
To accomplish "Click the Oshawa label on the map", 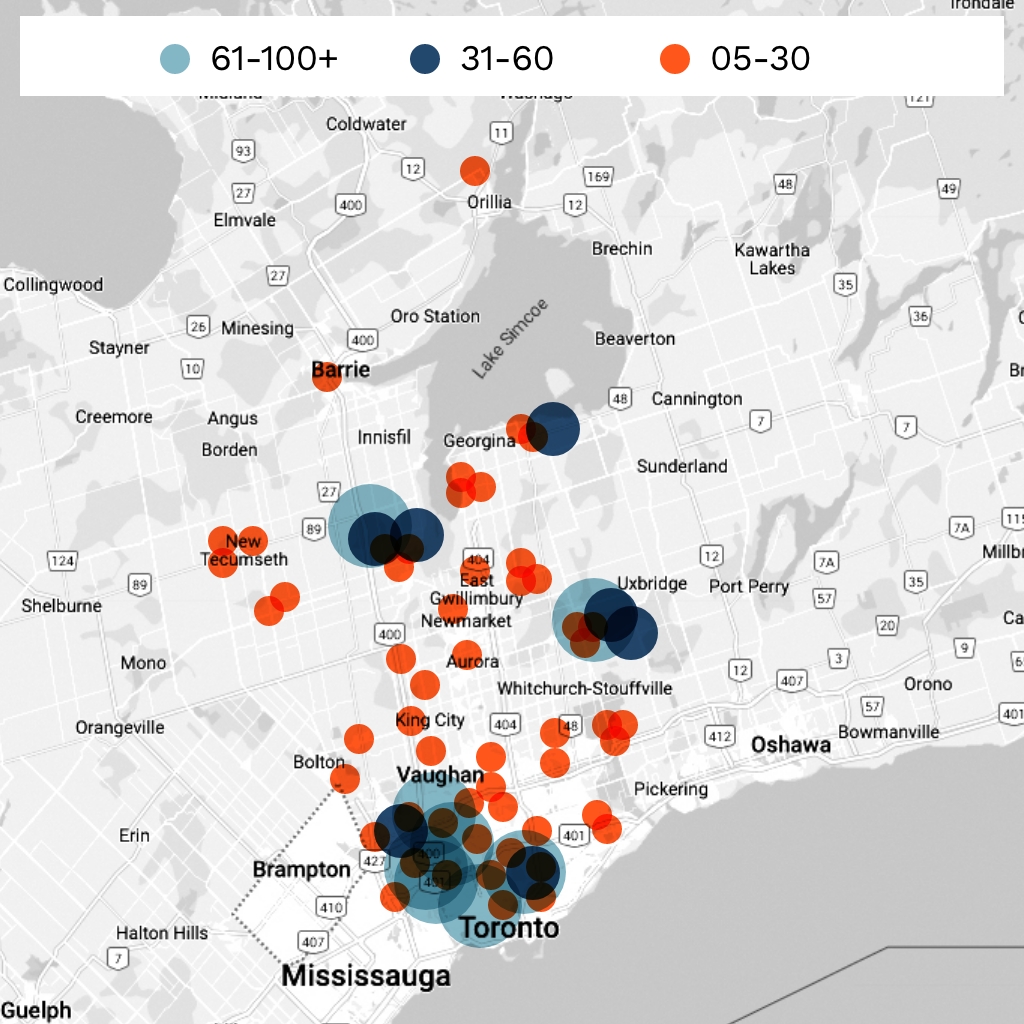I will [790, 745].
